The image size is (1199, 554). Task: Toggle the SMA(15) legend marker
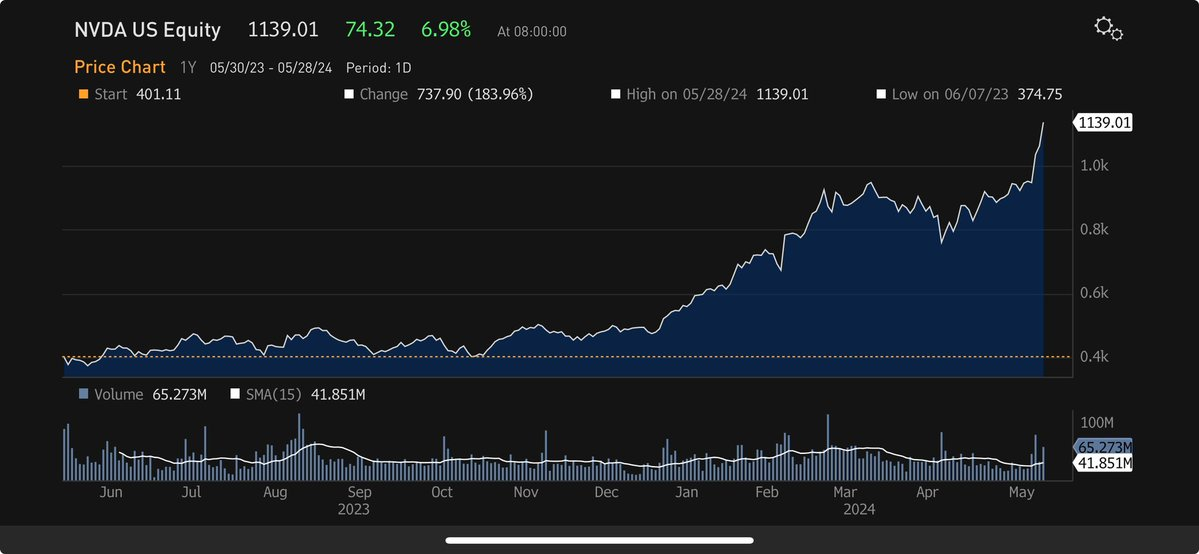[235, 395]
